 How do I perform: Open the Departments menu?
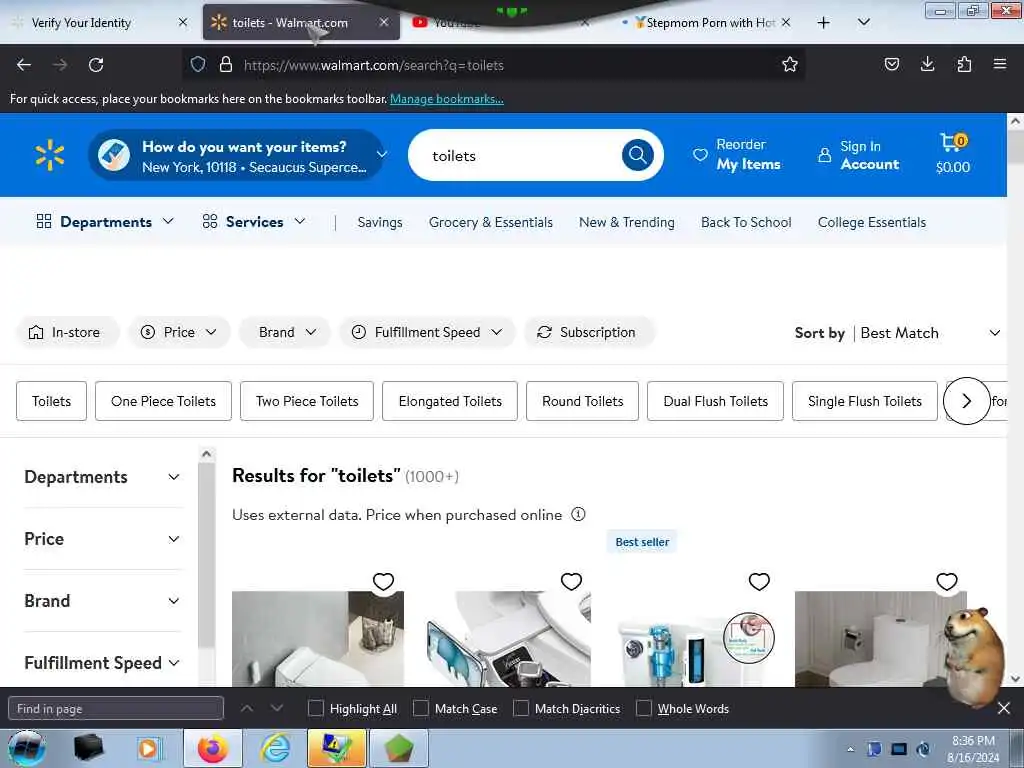[x=105, y=222]
